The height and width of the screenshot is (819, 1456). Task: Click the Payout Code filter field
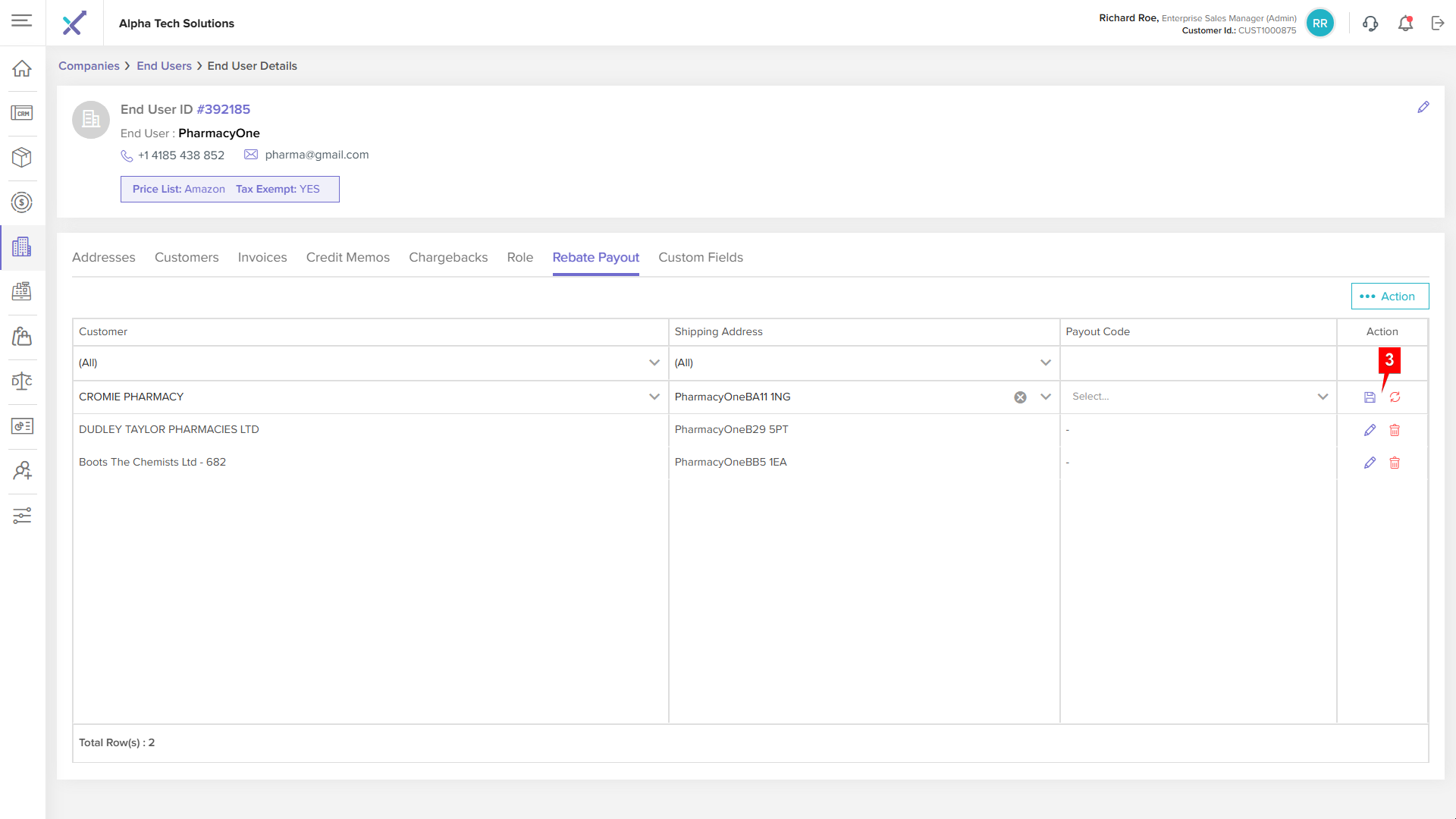[1197, 362]
